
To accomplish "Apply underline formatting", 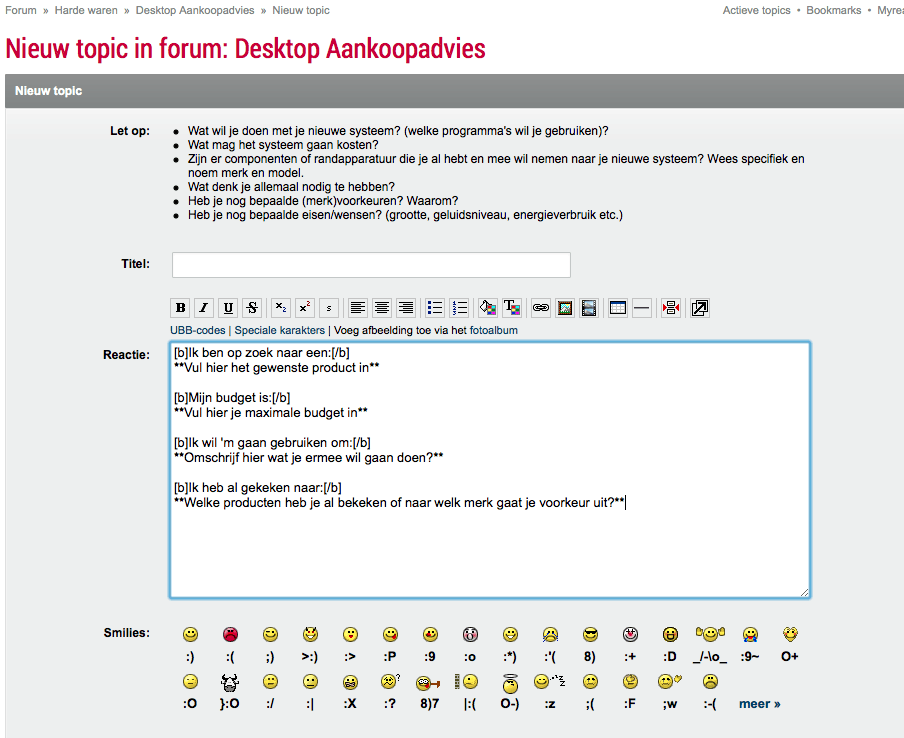I will [228, 308].
